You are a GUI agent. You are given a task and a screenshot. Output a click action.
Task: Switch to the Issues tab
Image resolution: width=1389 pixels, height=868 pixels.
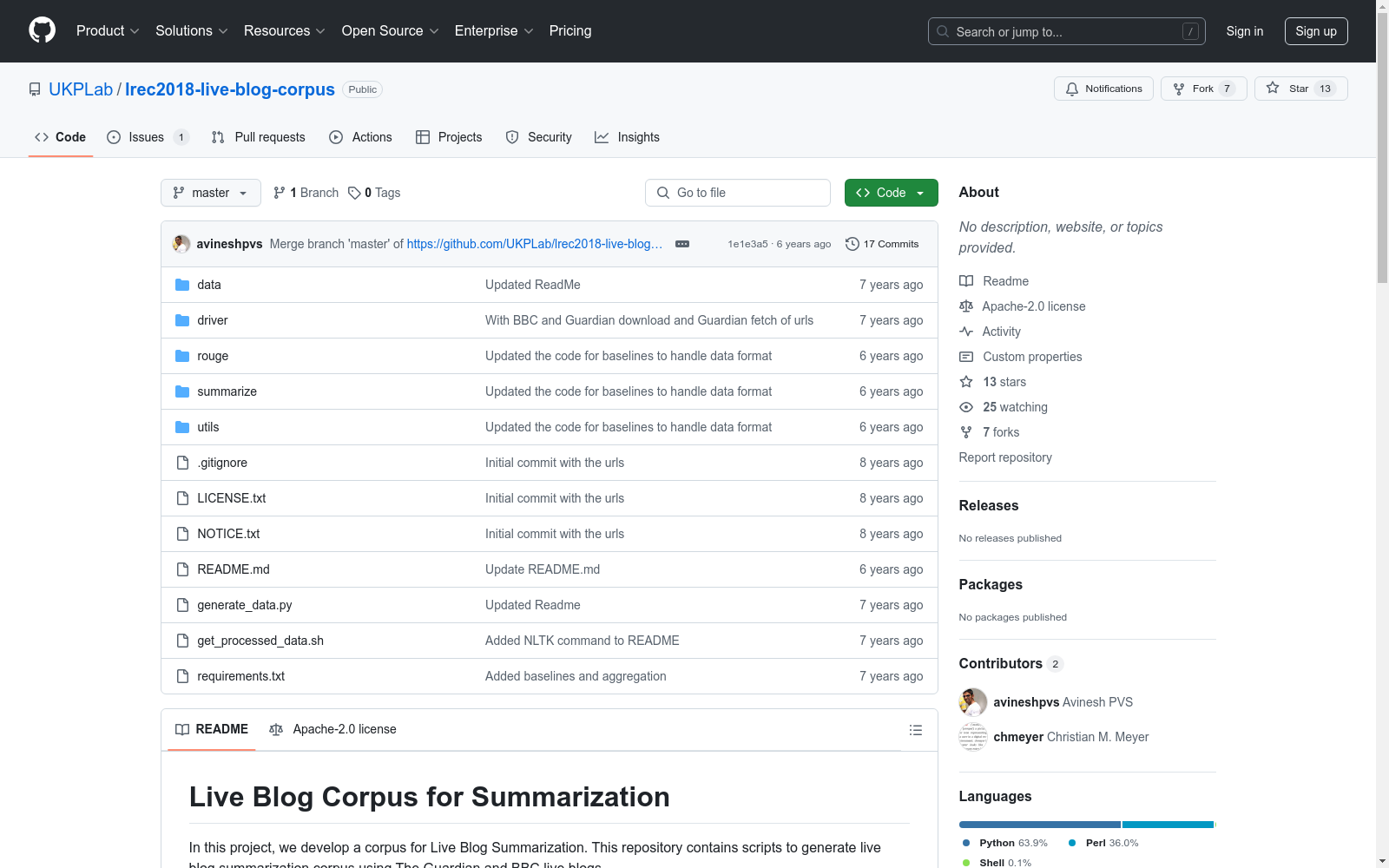(148, 137)
